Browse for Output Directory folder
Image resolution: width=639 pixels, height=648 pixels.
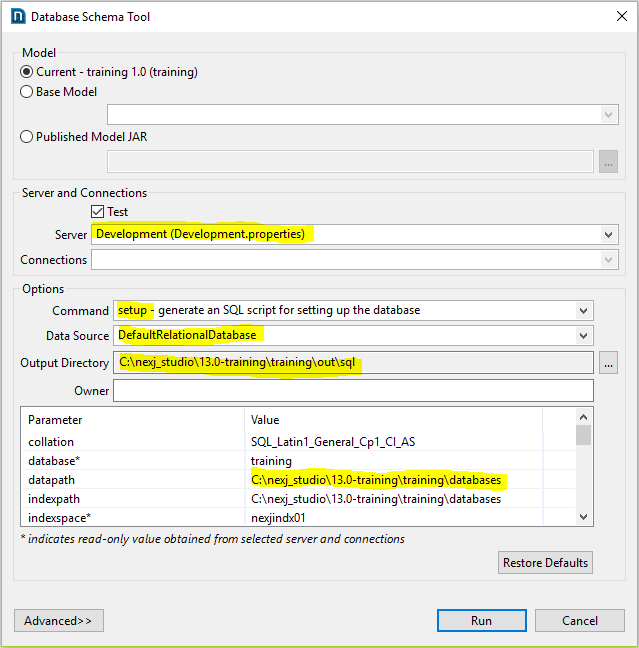click(607, 363)
